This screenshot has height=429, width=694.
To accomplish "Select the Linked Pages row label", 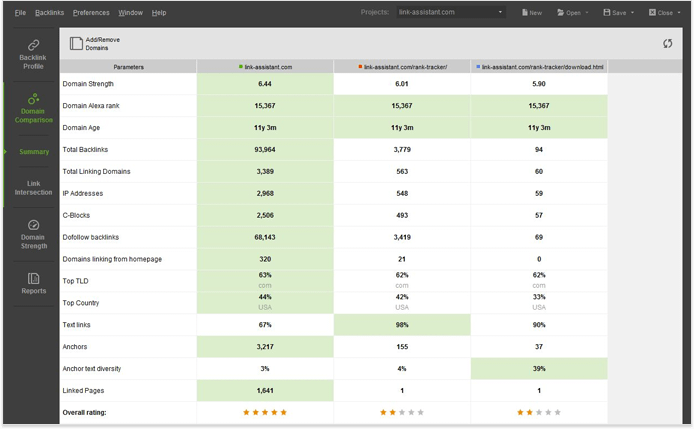I will 83,390.
